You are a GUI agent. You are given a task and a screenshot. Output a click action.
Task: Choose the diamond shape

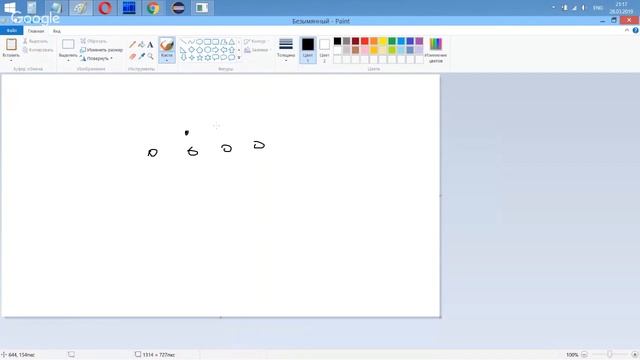tap(191, 50)
